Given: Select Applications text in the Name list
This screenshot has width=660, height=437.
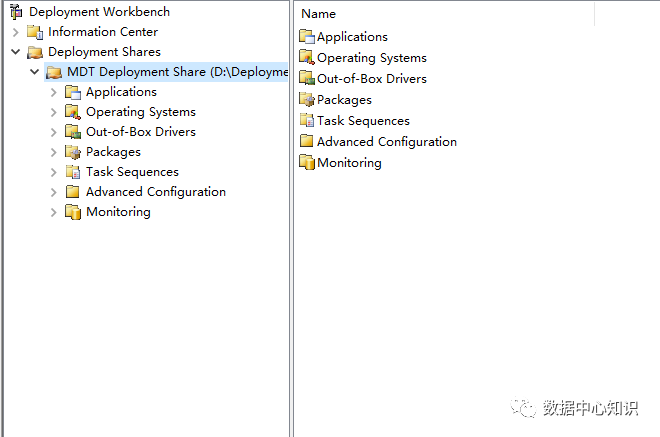Looking at the screenshot, I should pyautogui.click(x=352, y=37).
